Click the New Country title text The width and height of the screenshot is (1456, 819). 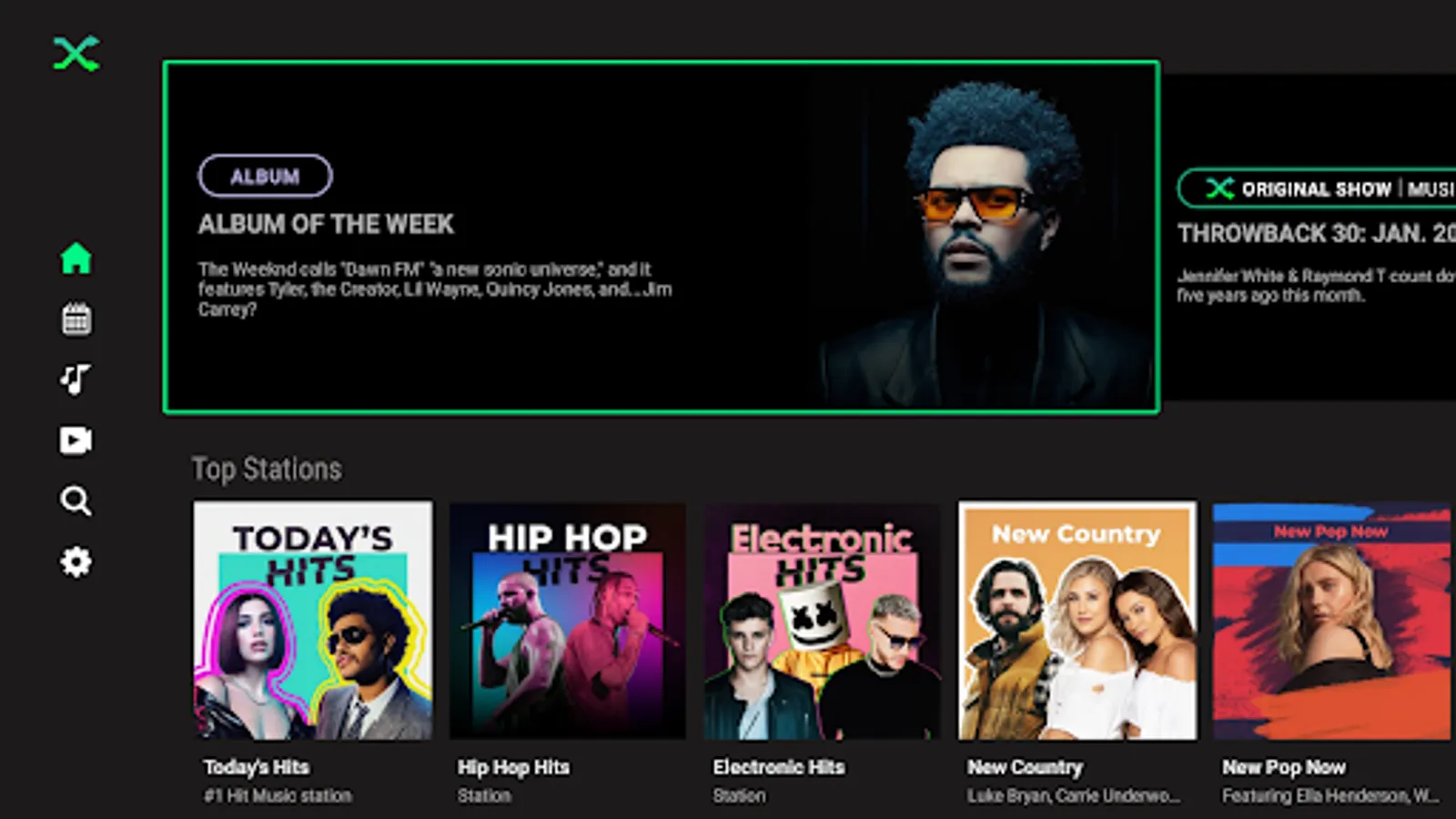(x=1025, y=767)
